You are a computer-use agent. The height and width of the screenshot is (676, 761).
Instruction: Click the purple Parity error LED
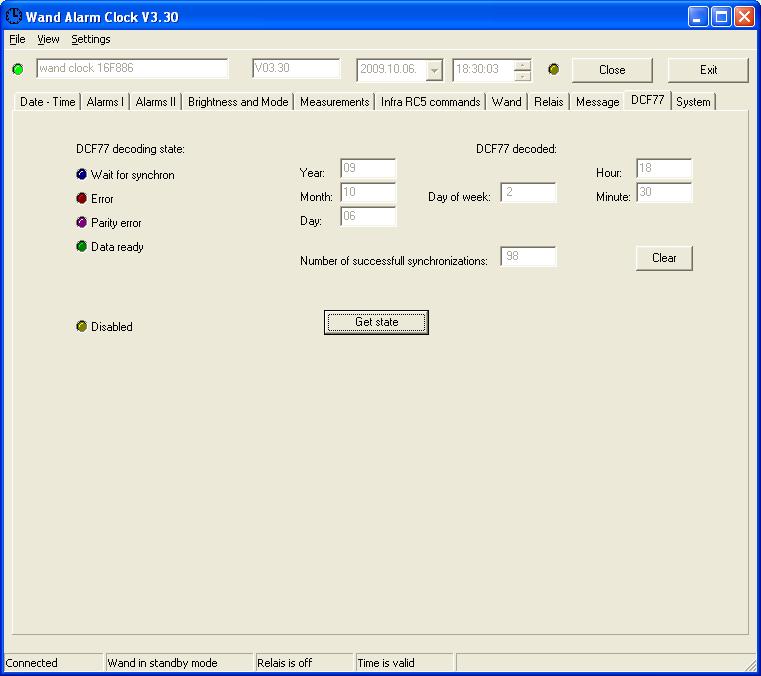pyautogui.click(x=82, y=222)
